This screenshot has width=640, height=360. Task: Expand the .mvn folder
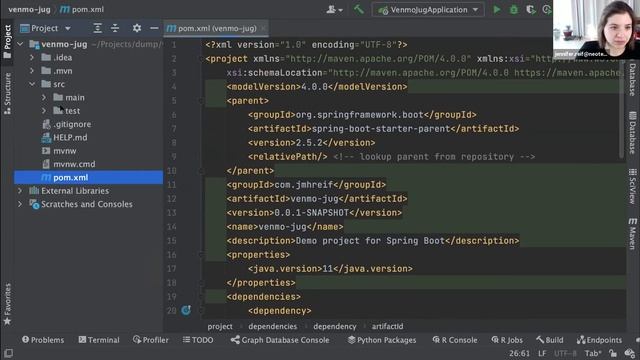(x=32, y=71)
